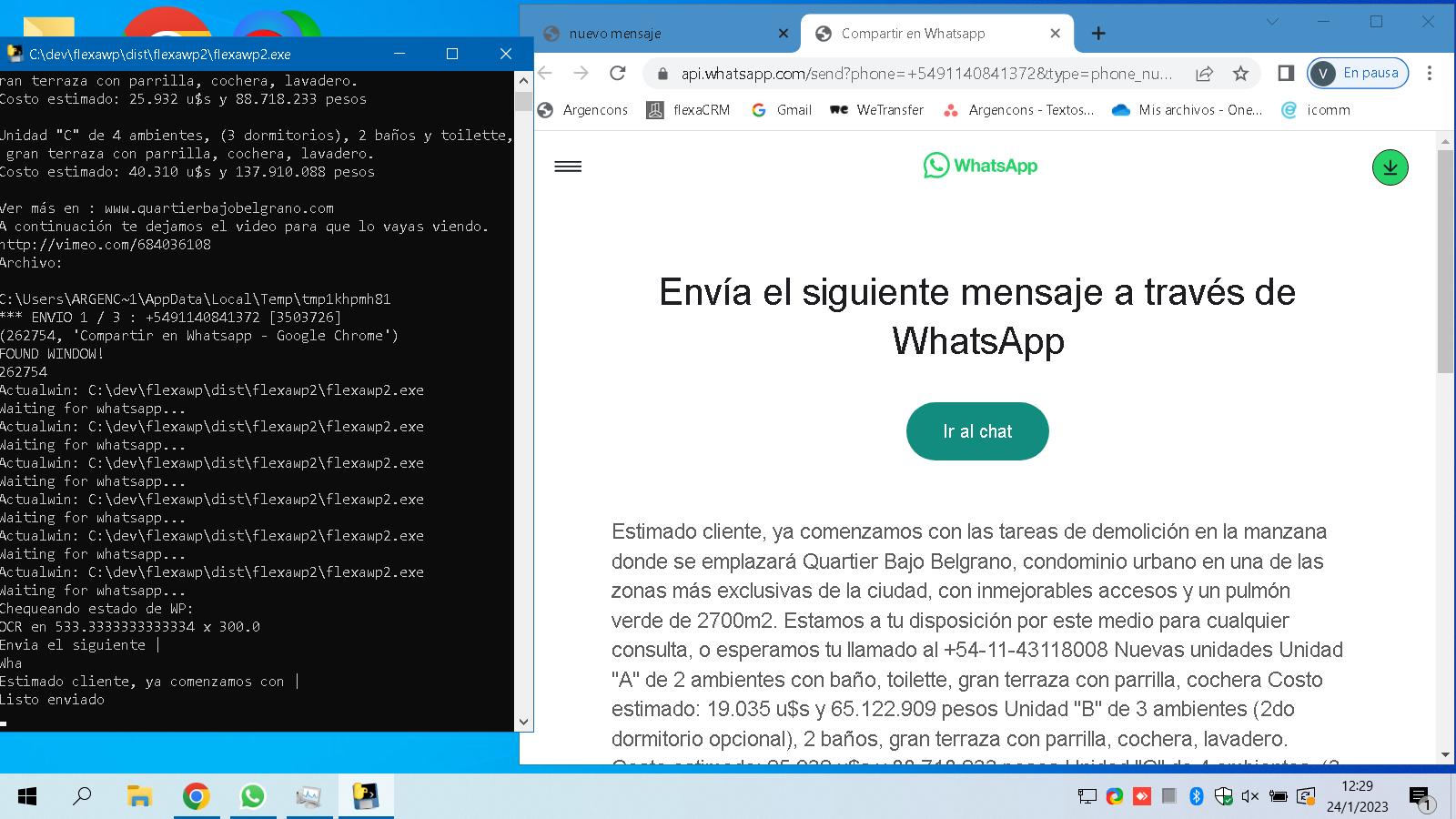Screen dimensions: 1456x819
Task: Open Chrome from the taskbar
Action: click(x=196, y=797)
